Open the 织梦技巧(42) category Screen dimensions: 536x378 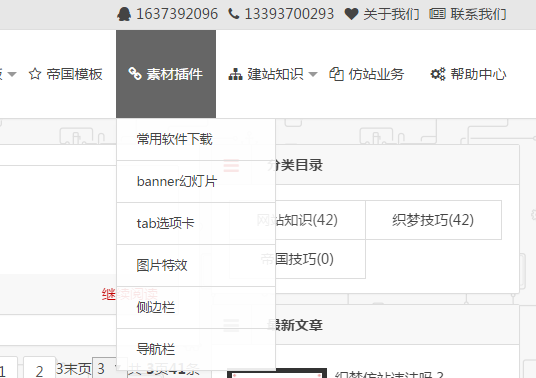(433, 220)
